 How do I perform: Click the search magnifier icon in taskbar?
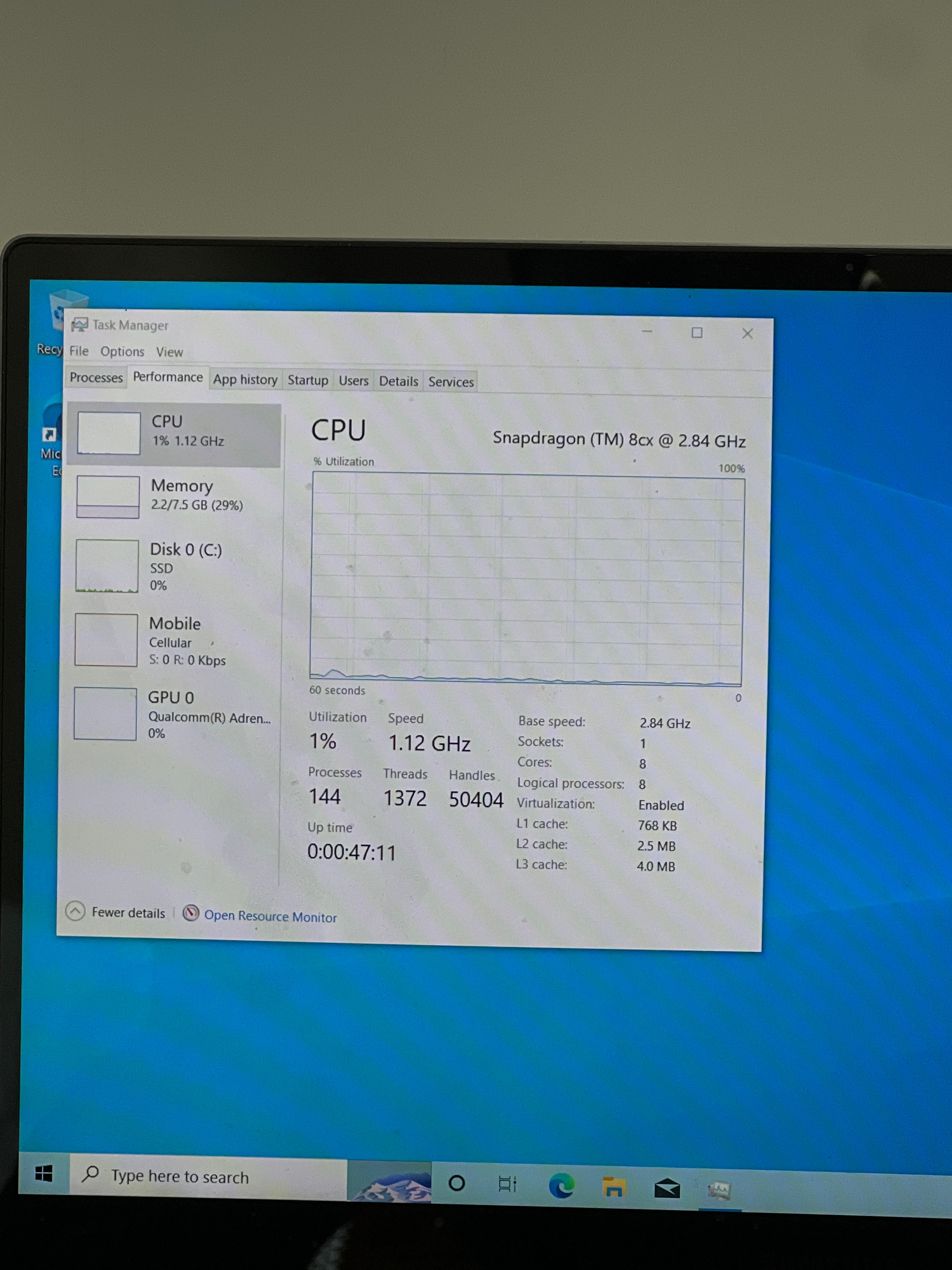pos(91,1174)
